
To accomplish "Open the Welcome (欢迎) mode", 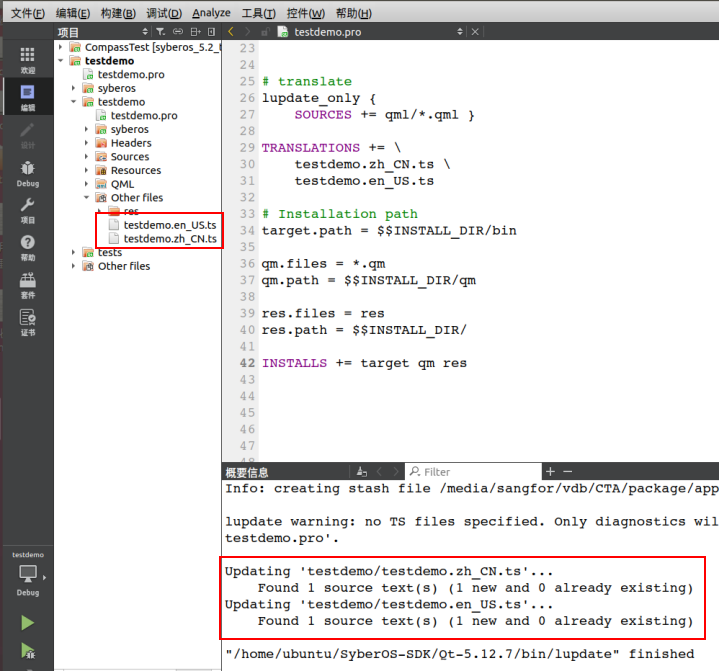I will click(x=27, y=59).
